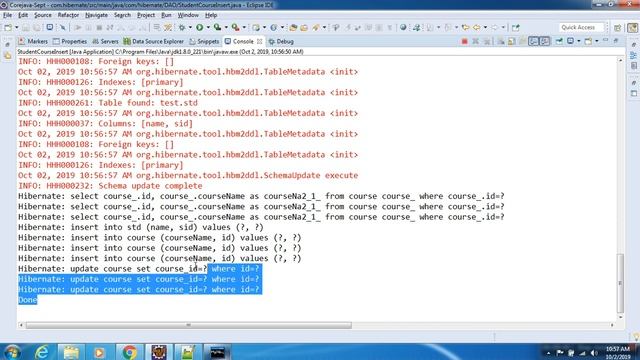
Task: Toggle Show Console When Standard Out Changes
Action: [533, 41]
